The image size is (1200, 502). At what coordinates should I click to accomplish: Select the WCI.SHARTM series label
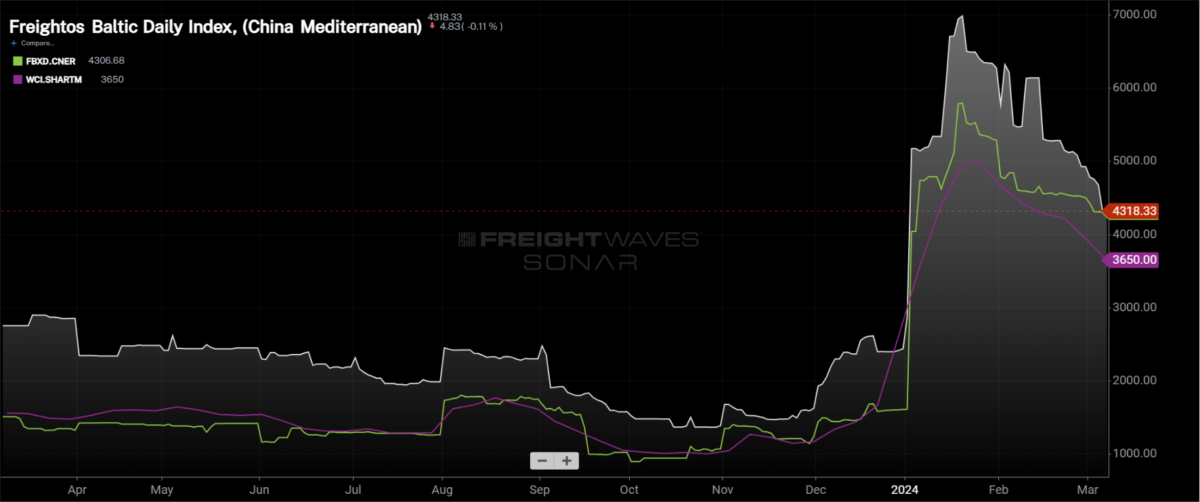pyautogui.click(x=53, y=79)
